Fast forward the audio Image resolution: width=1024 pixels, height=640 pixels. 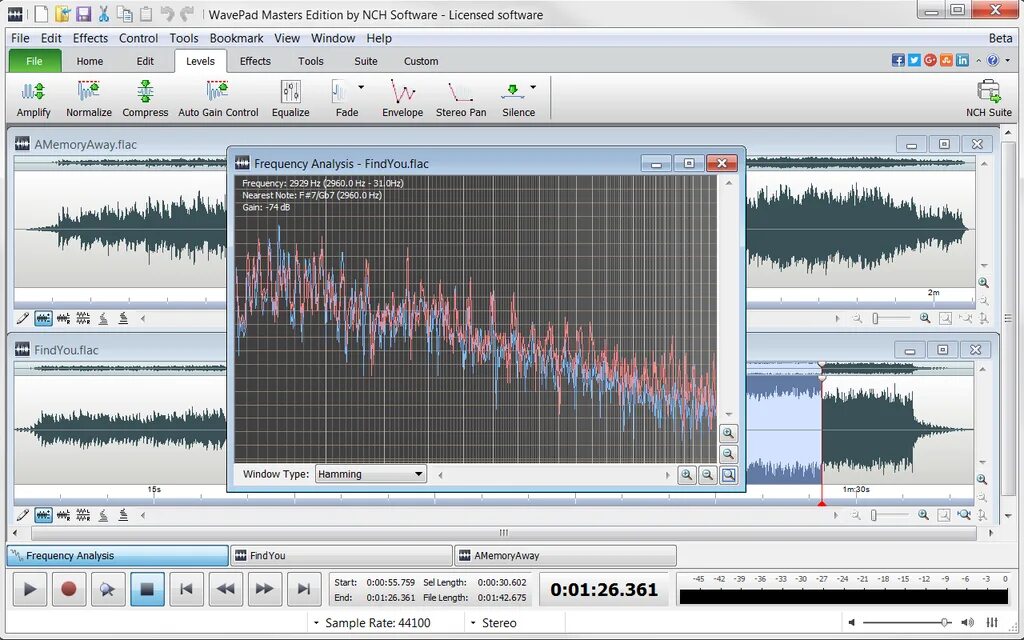[x=264, y=589]
